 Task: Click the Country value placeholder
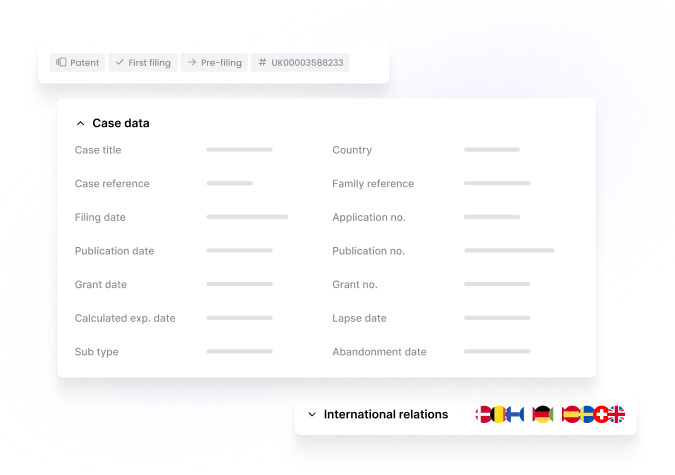(492, 149)
